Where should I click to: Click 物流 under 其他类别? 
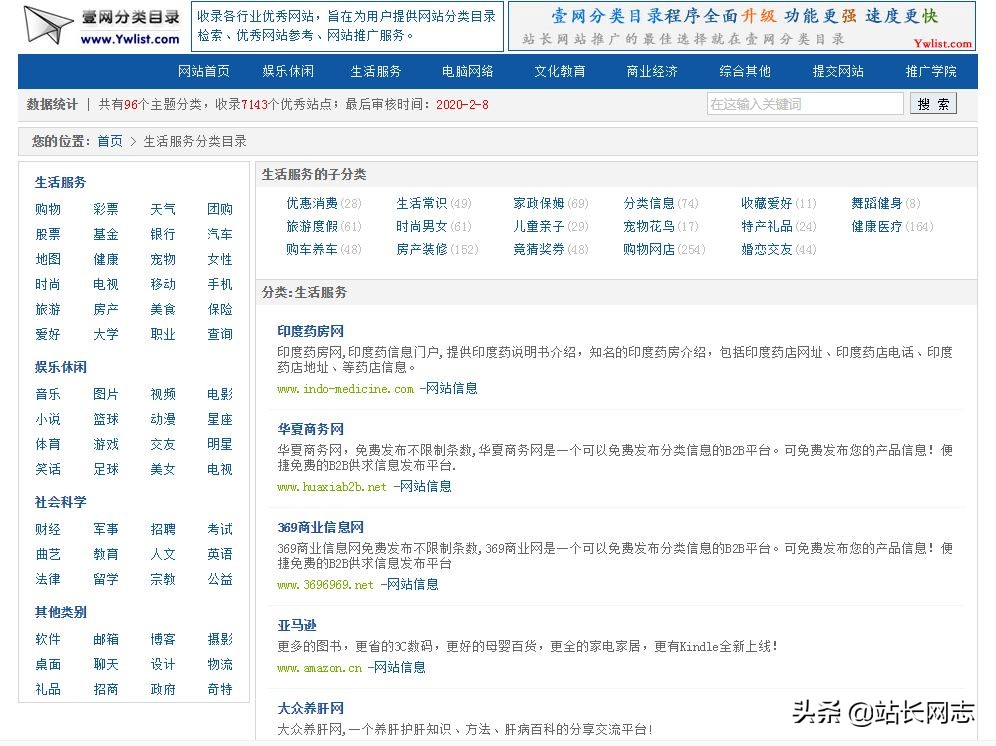click(220, 664)
